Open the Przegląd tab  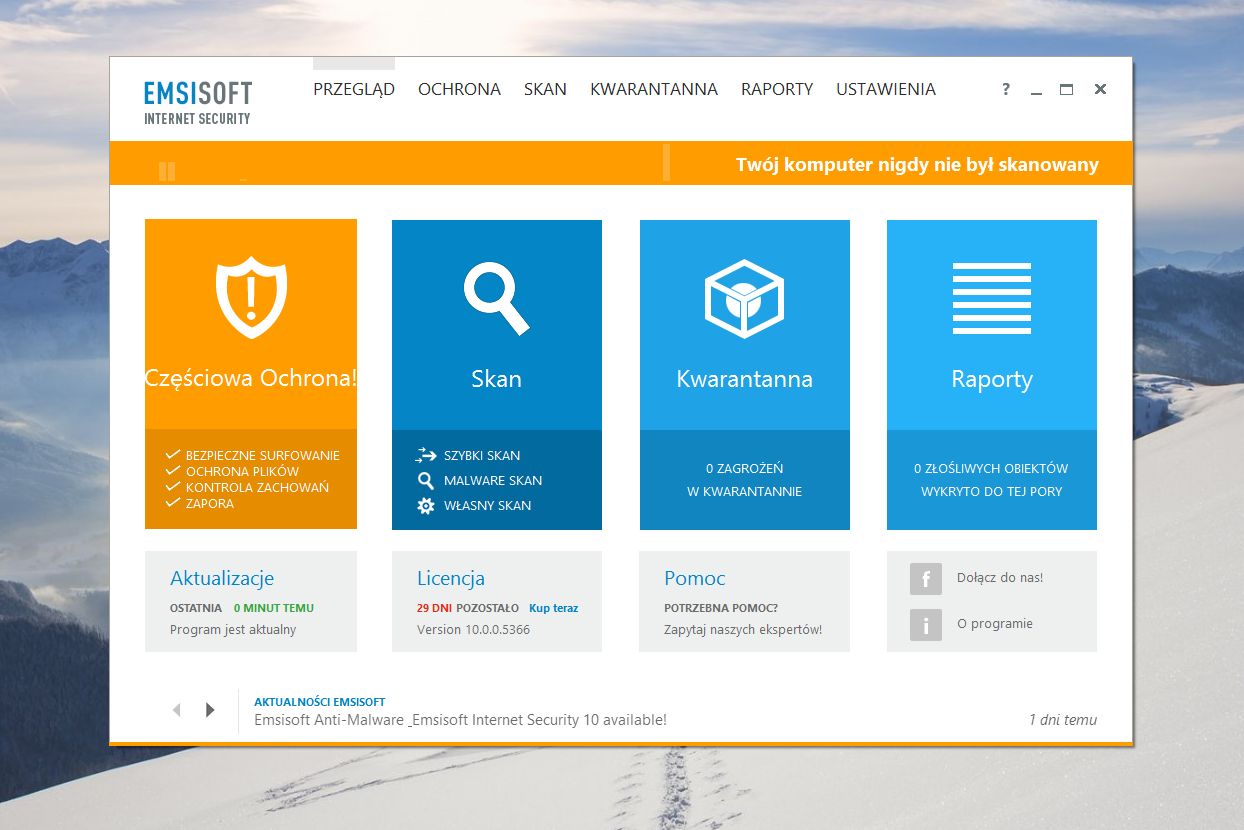pos(354,89)
